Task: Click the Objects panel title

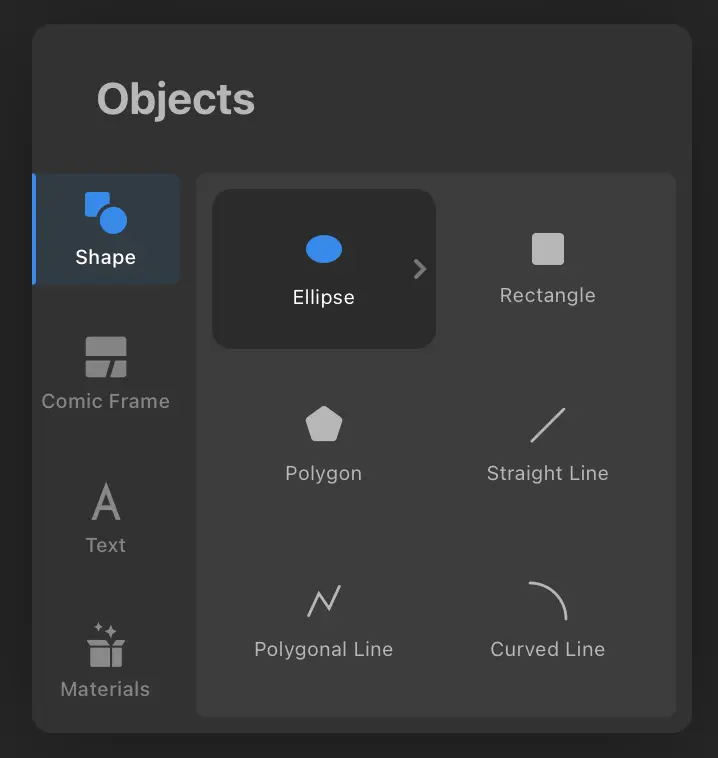Action: point(176,100)
